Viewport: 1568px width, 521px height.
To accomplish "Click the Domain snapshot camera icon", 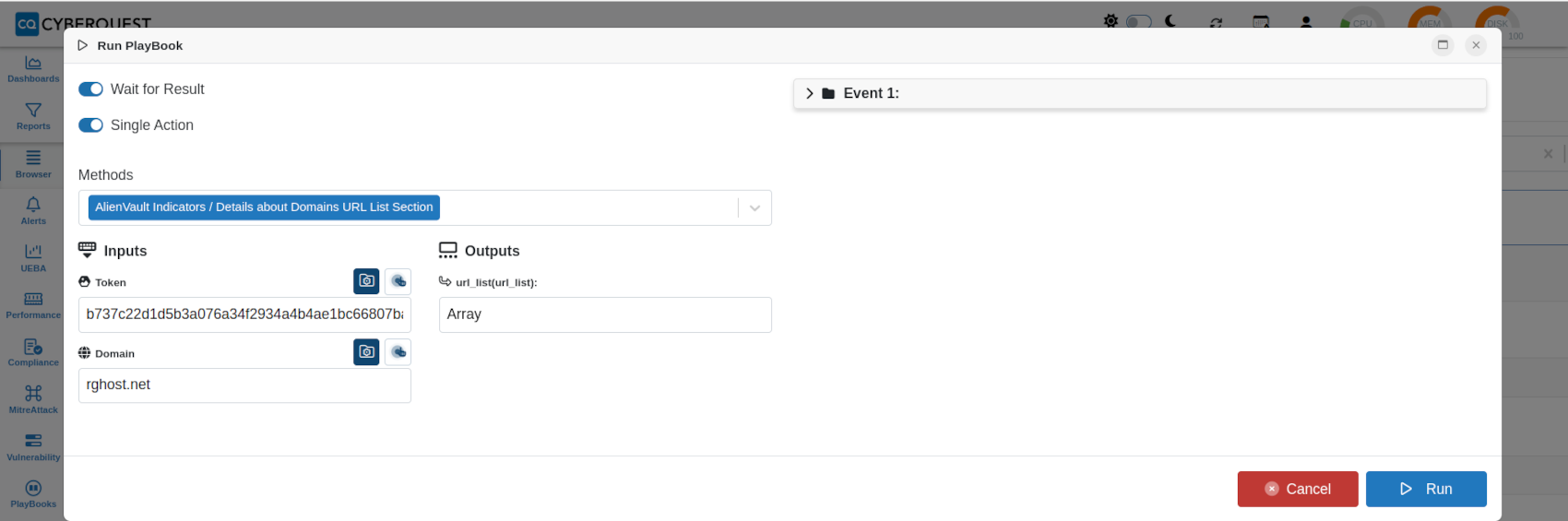I will (366, 352).
